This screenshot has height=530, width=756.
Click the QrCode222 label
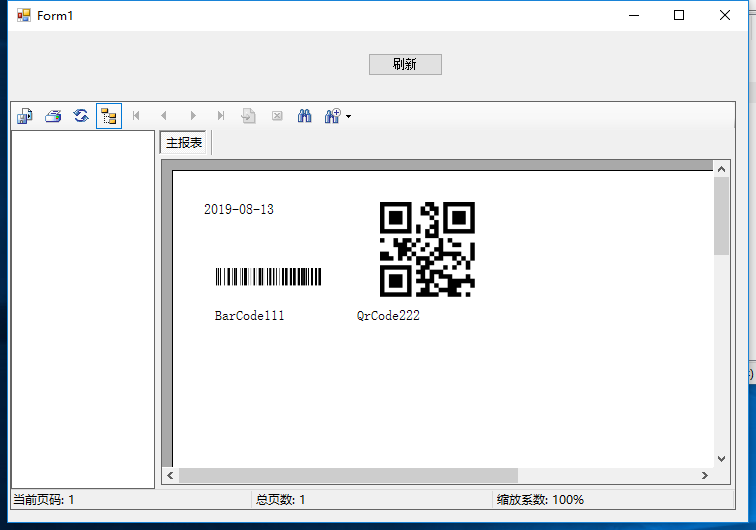(388, 315)
